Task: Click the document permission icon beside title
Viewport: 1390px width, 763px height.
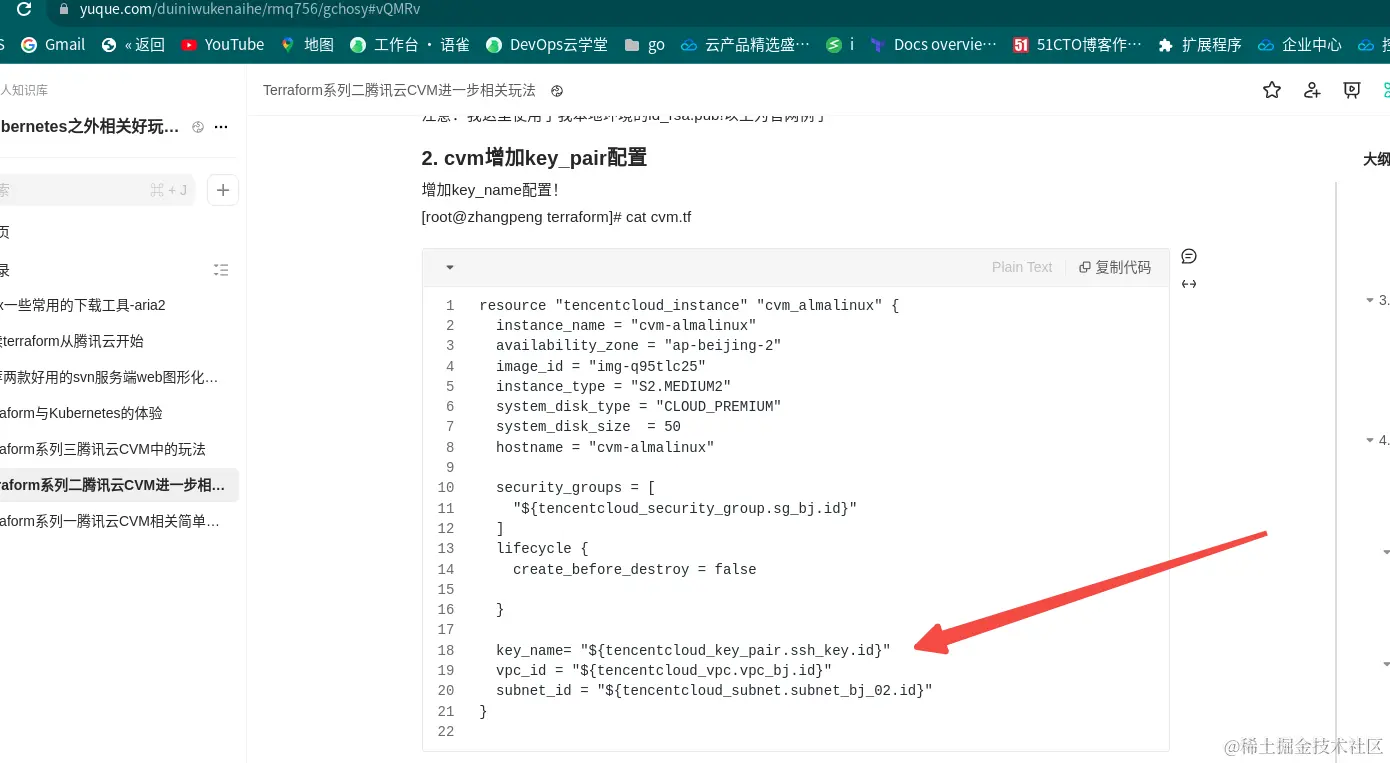Action: pyautogui.click(x=557, y=91)
